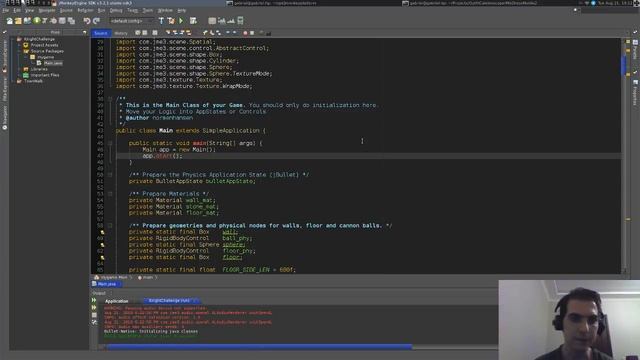This screenshot has height=360, width=640.
Task: Open the Navigator side panel tab
Action: tap(4, 118)
